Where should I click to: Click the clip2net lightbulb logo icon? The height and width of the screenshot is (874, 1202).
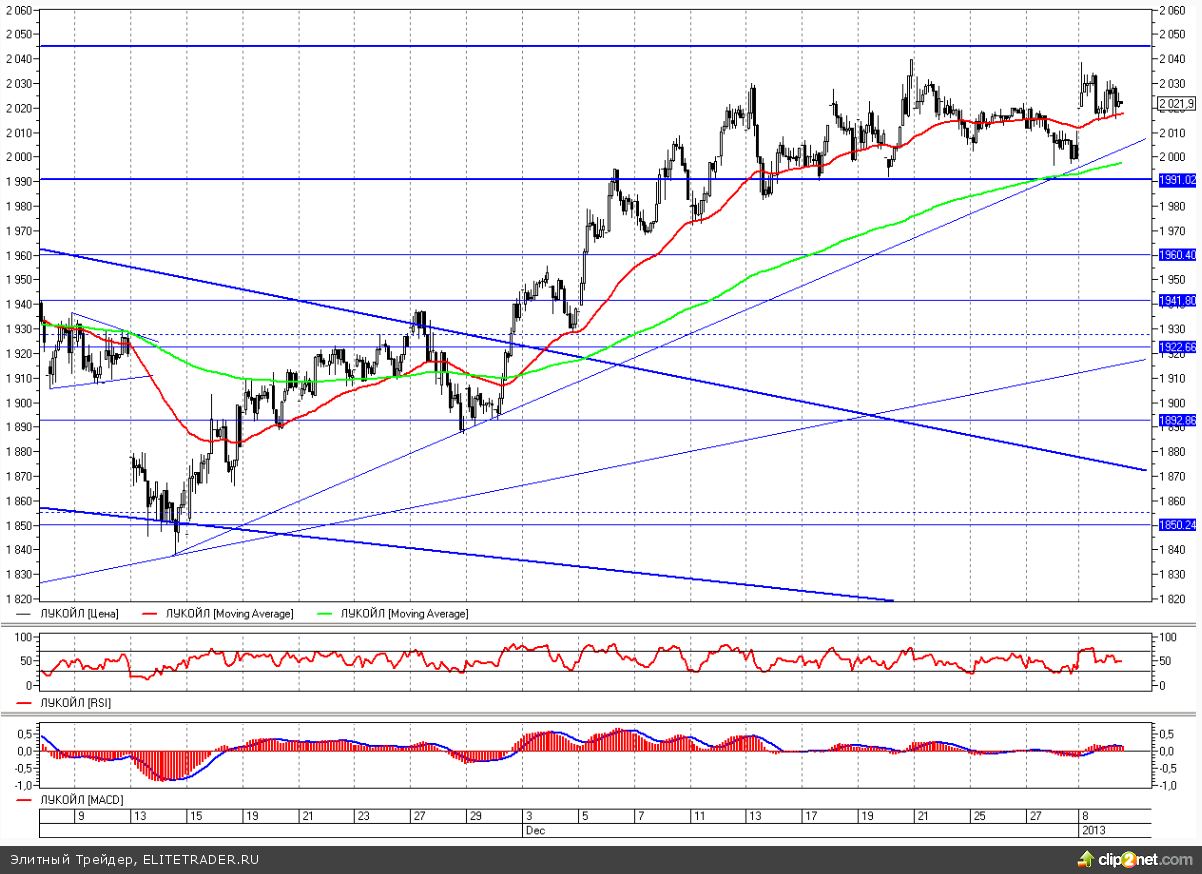coord(1084,859)
